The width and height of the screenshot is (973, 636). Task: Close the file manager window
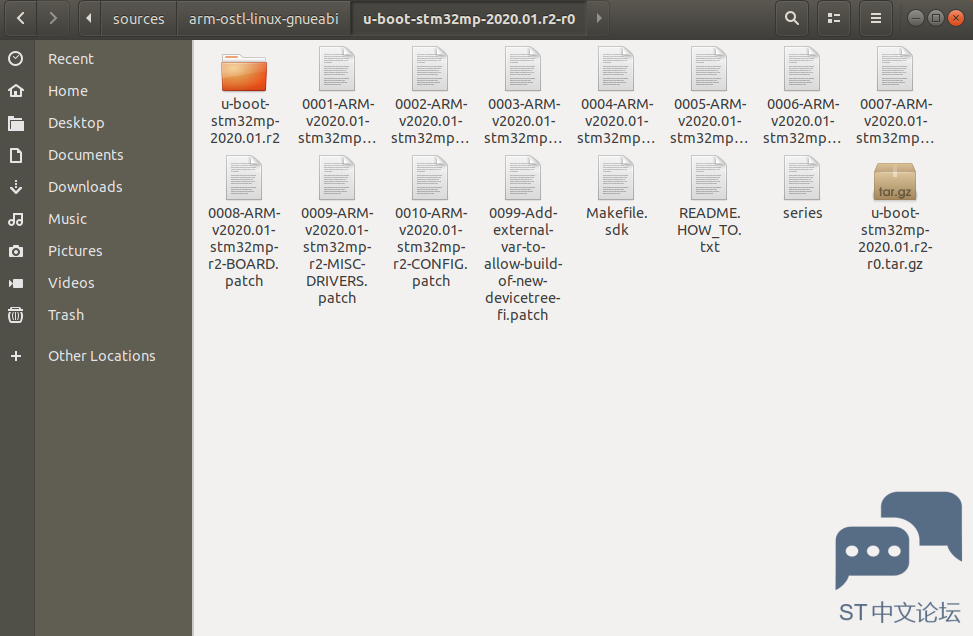point(956,18)
